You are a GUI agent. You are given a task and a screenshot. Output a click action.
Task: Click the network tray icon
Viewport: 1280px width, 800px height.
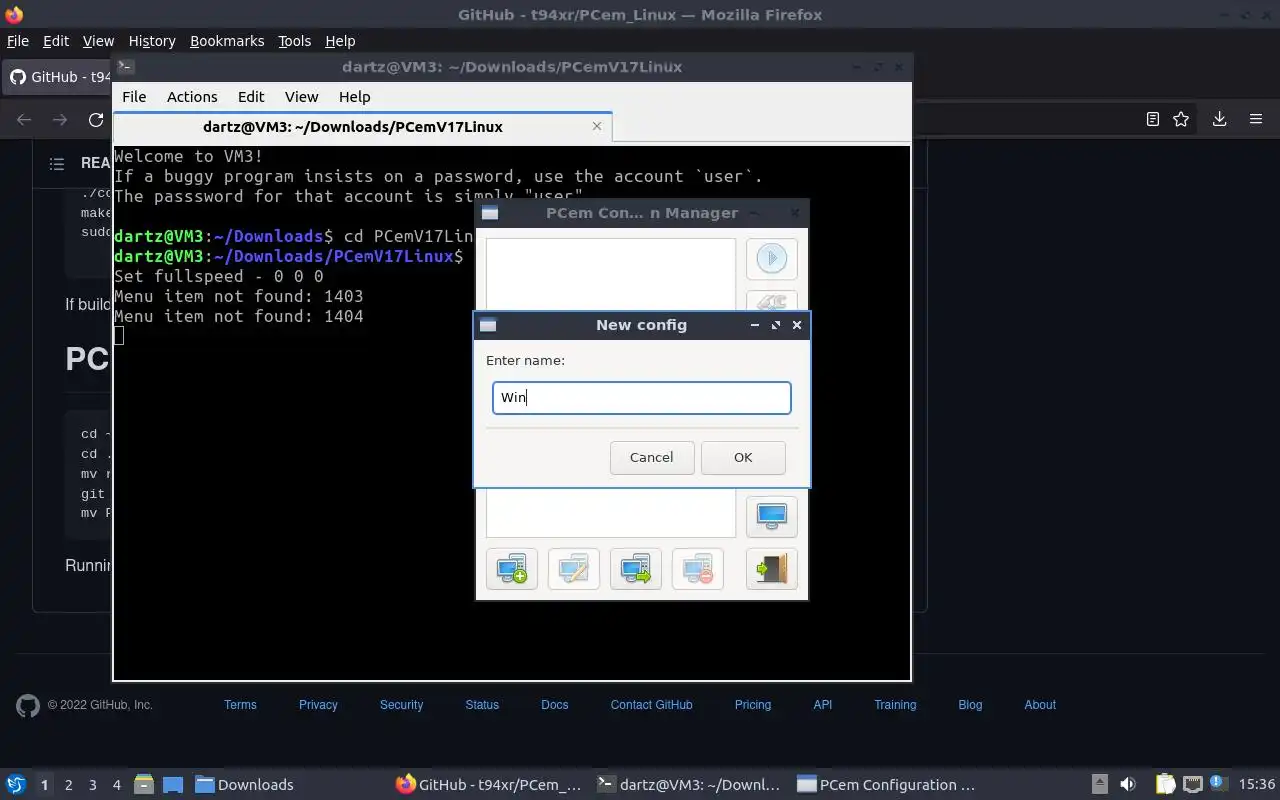[1192, 785]
